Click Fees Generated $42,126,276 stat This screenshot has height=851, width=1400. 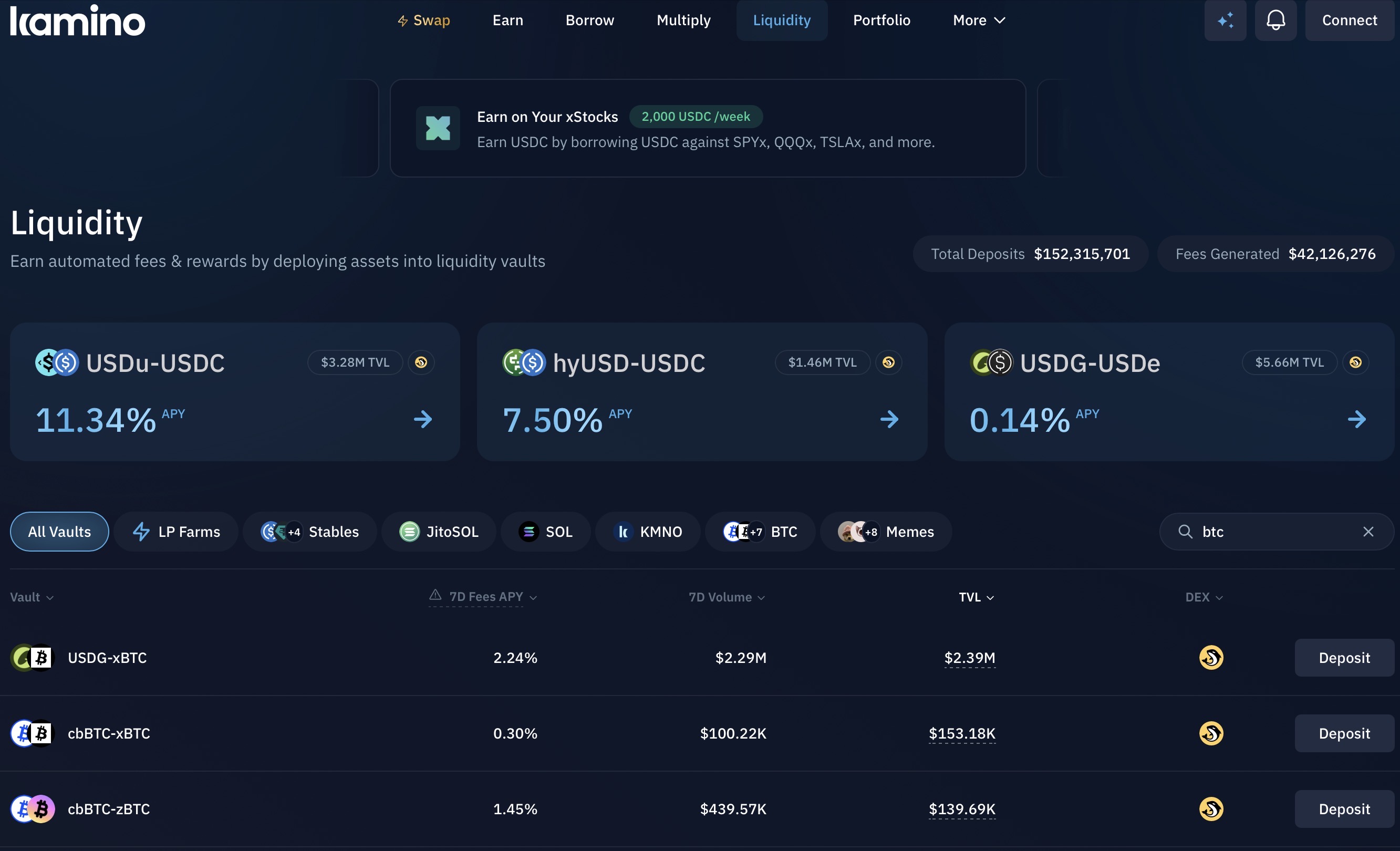pyautogui.click(x=1275, y=254)
